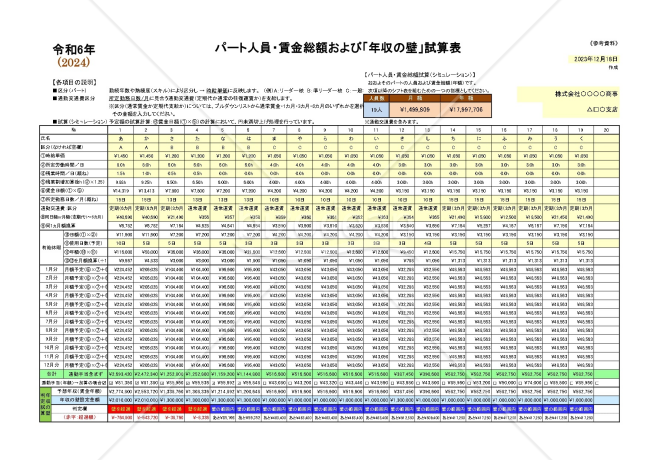Select the annual total ¥17,997,706
This screenshot has height=460, width=650.
(x=466, y=110)
